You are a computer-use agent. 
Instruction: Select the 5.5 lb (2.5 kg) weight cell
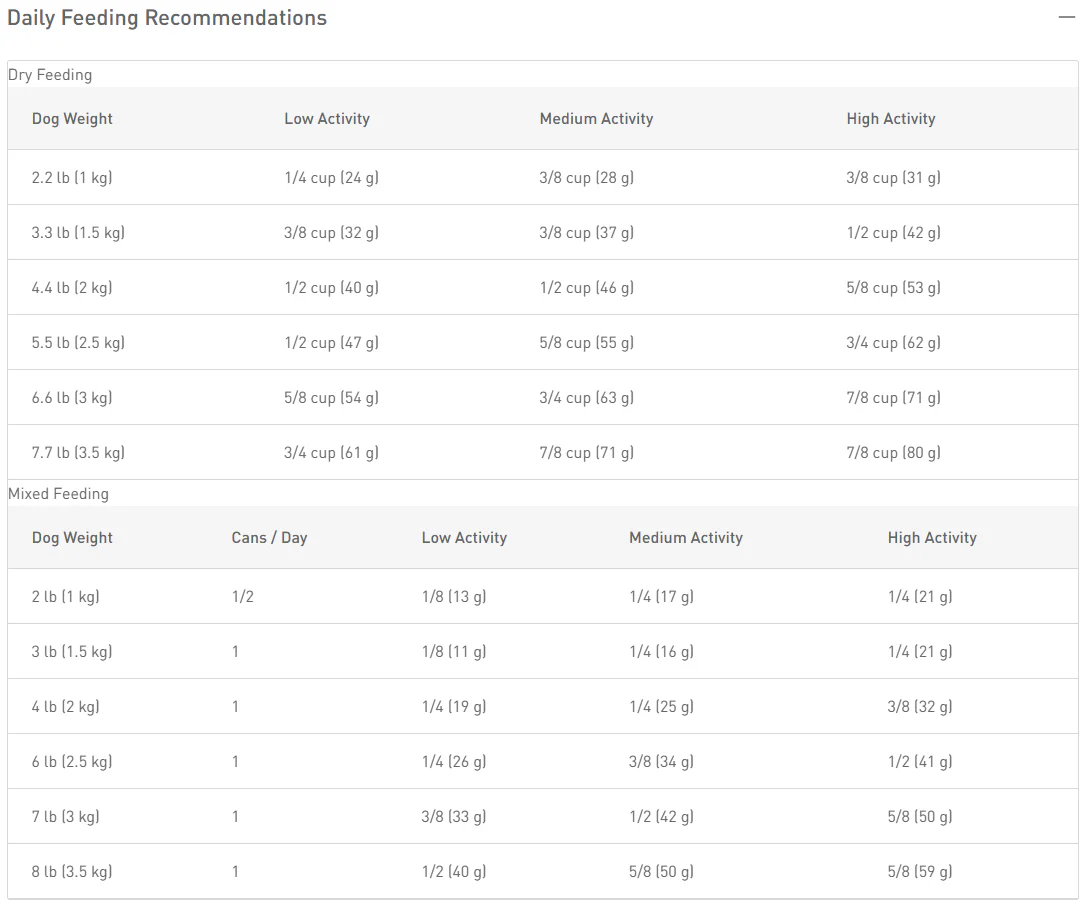point(78,342)
